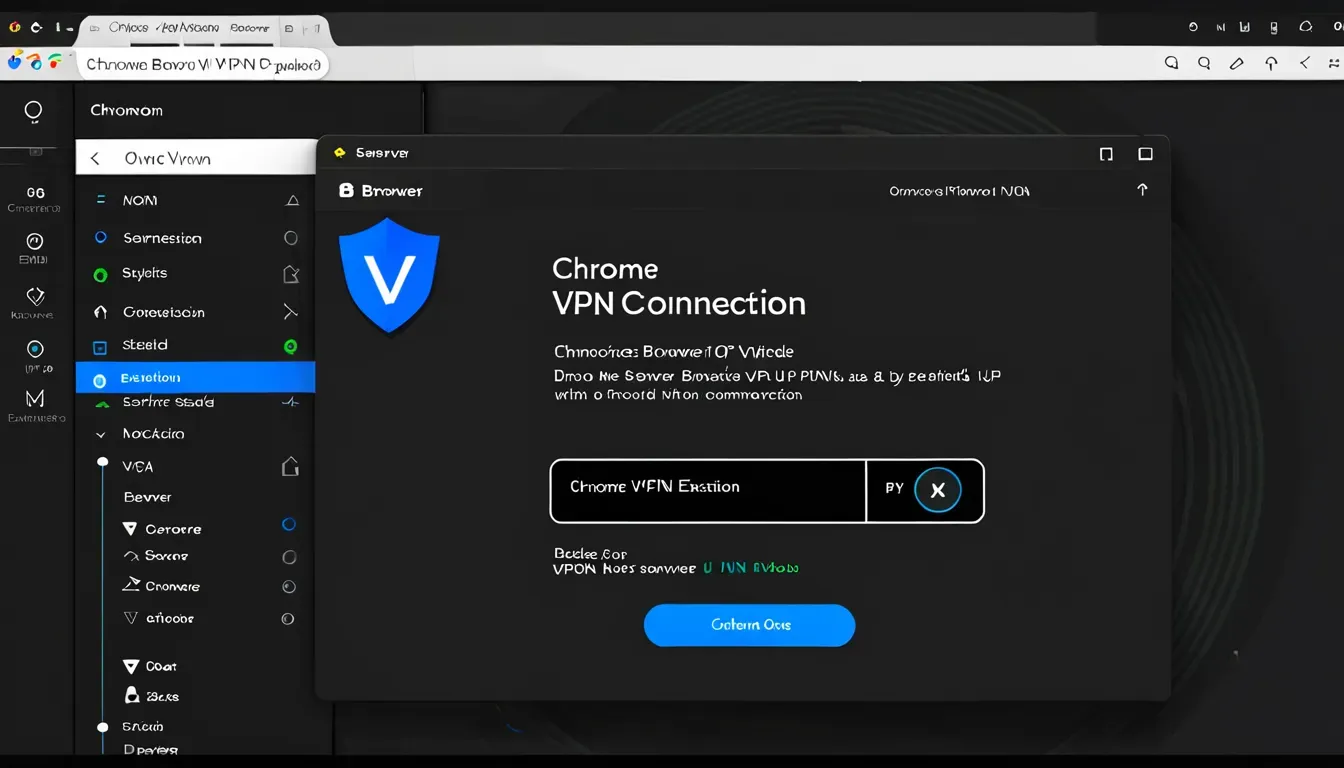
Task: Expand the Coat triangle
Action: click(x=130, y=666)
